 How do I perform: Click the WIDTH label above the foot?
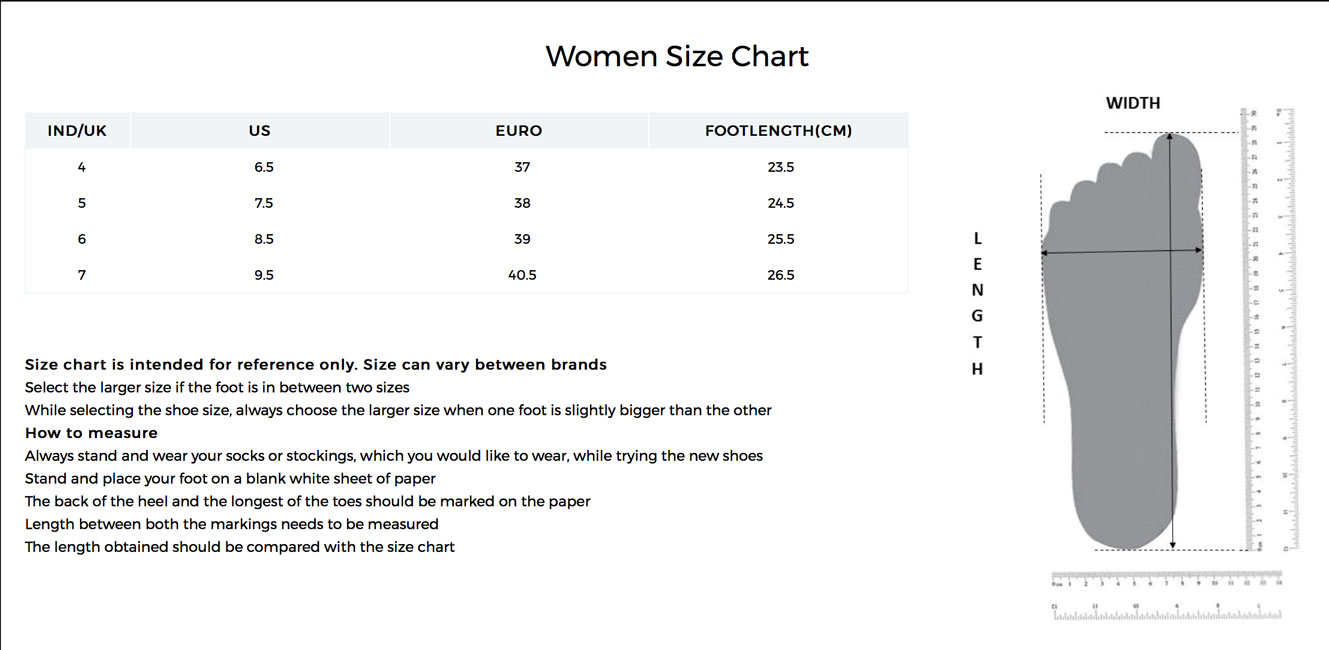[x=1133, y=103]
